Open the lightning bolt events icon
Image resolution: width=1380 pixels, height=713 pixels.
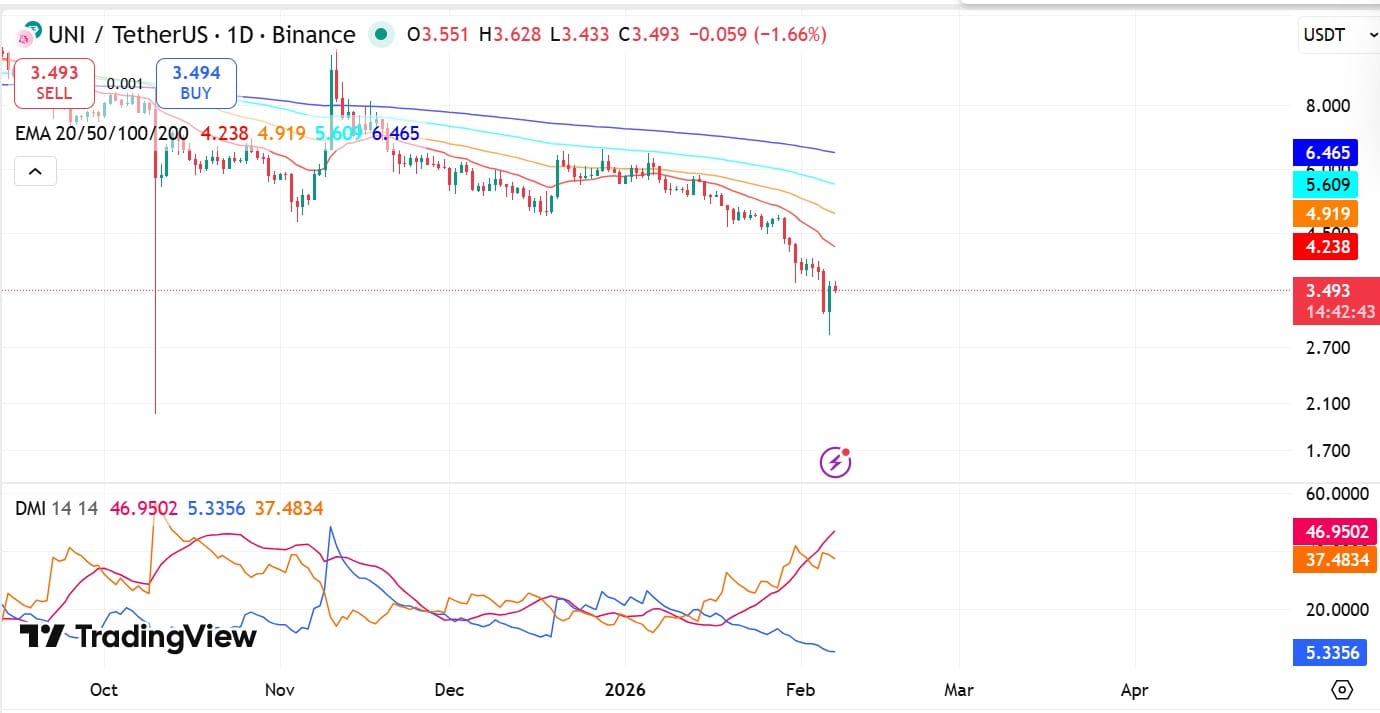[835, 462]
